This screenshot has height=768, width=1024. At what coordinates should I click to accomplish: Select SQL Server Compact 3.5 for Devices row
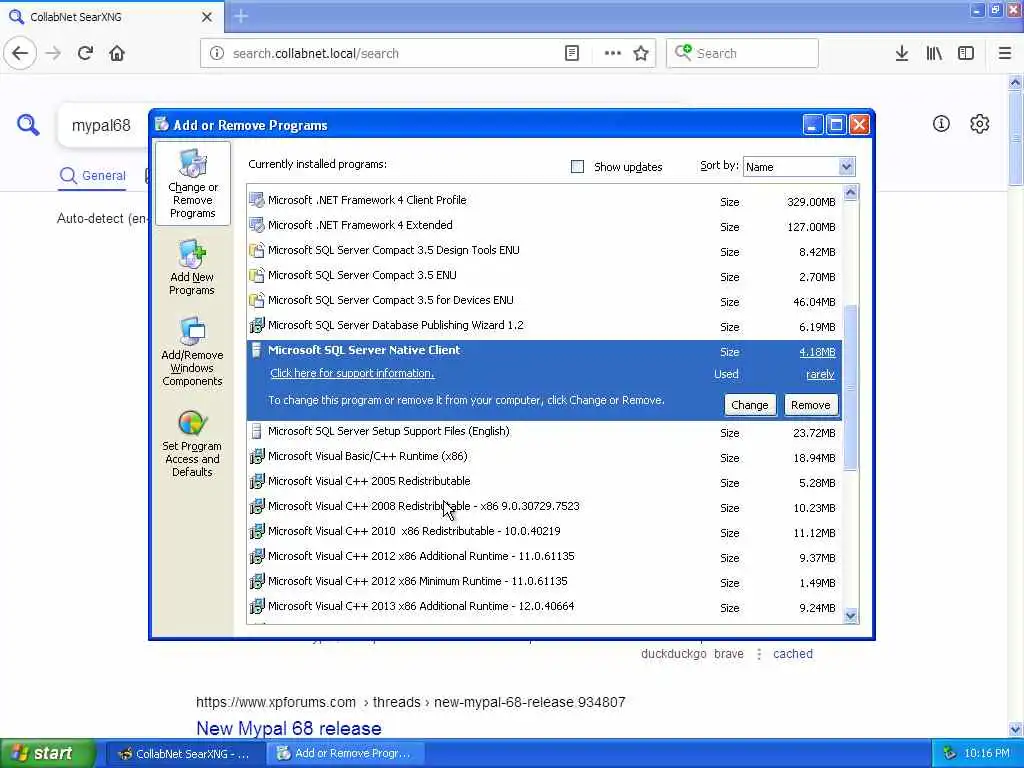[x=543, y=300]
